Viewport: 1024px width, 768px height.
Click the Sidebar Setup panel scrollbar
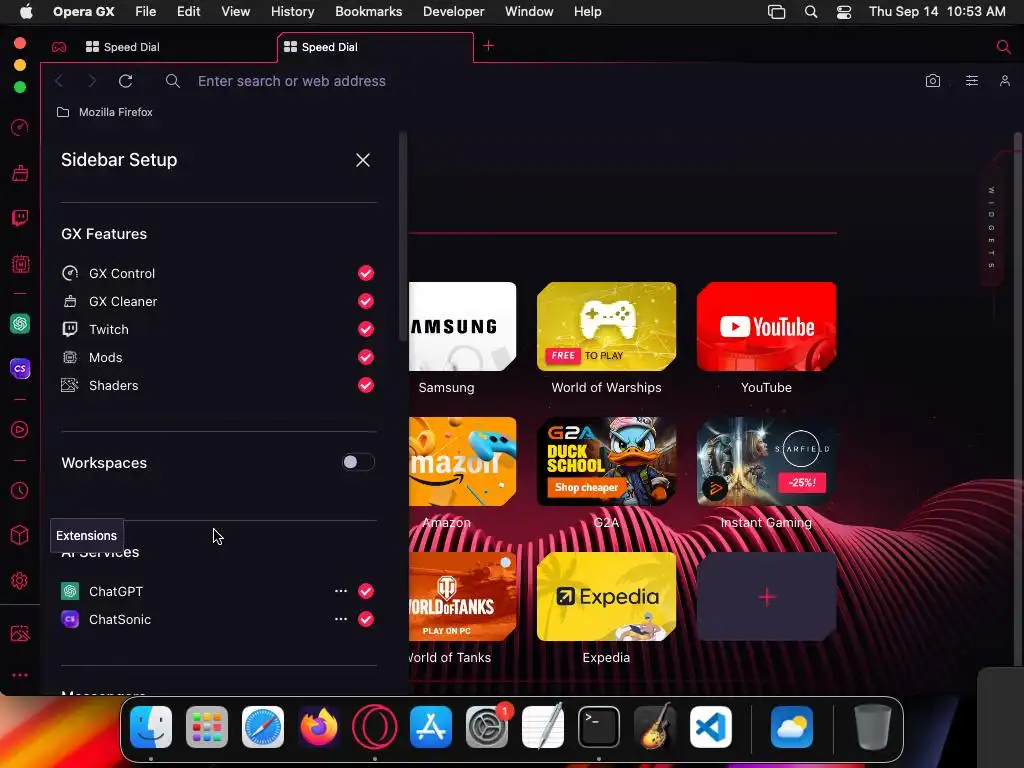pos(403,236)
